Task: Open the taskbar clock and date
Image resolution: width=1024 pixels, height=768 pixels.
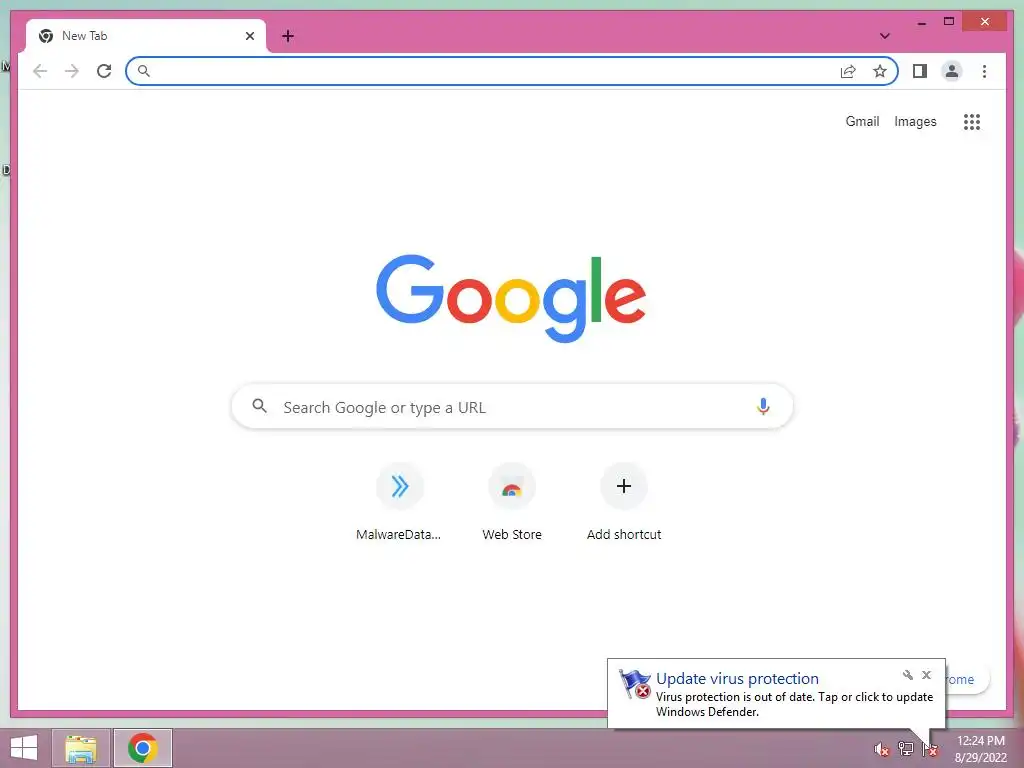Action: tap(980, 749)
